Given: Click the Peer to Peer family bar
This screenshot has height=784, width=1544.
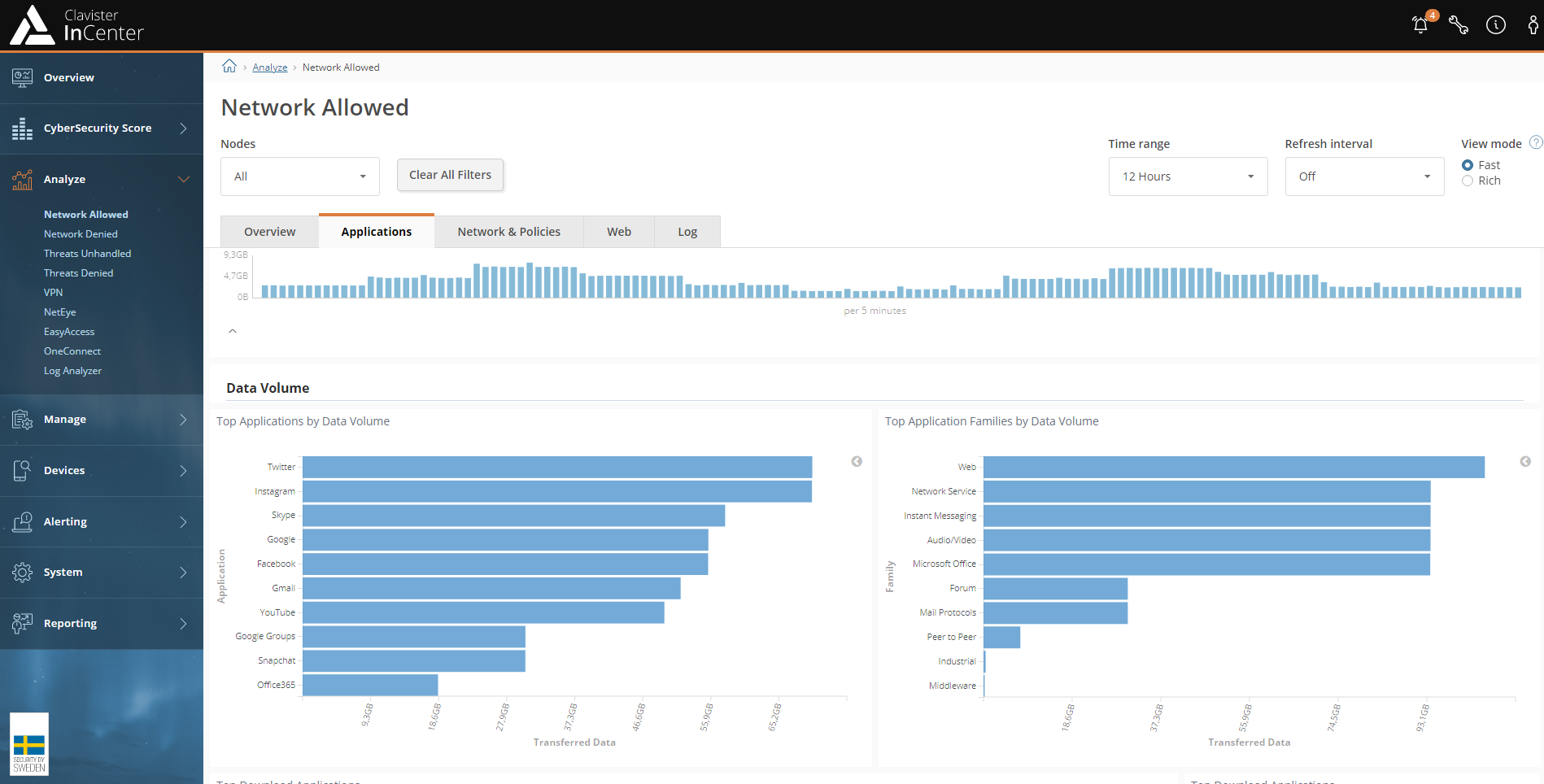Looking at the screenshot, I should pos(1002,637).
